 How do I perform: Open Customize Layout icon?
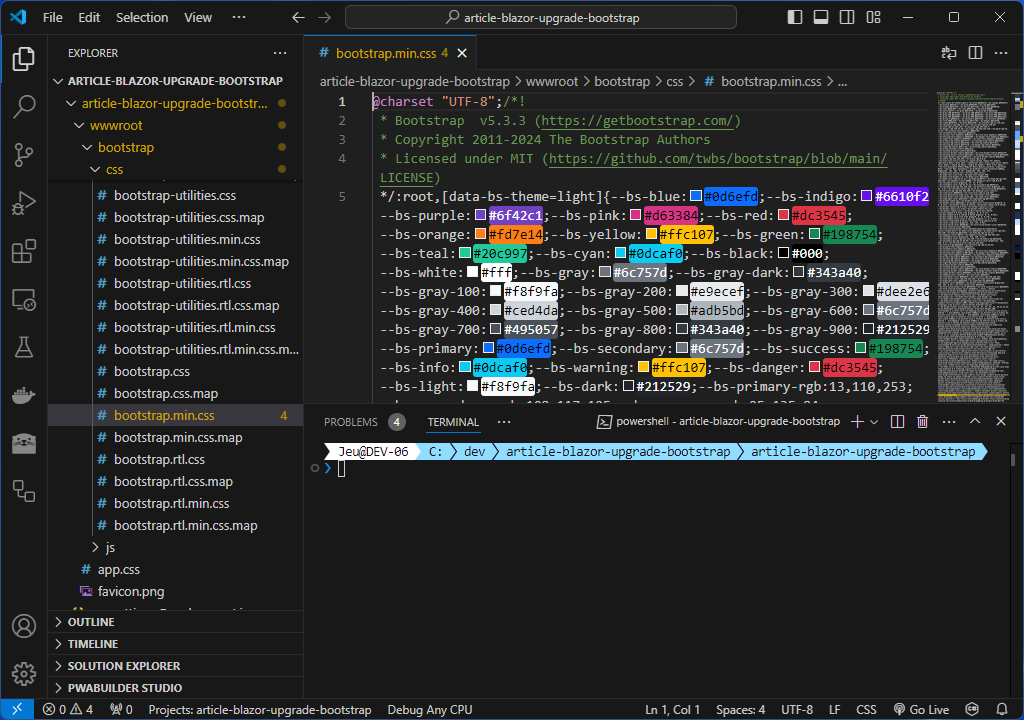click(873, 17)
